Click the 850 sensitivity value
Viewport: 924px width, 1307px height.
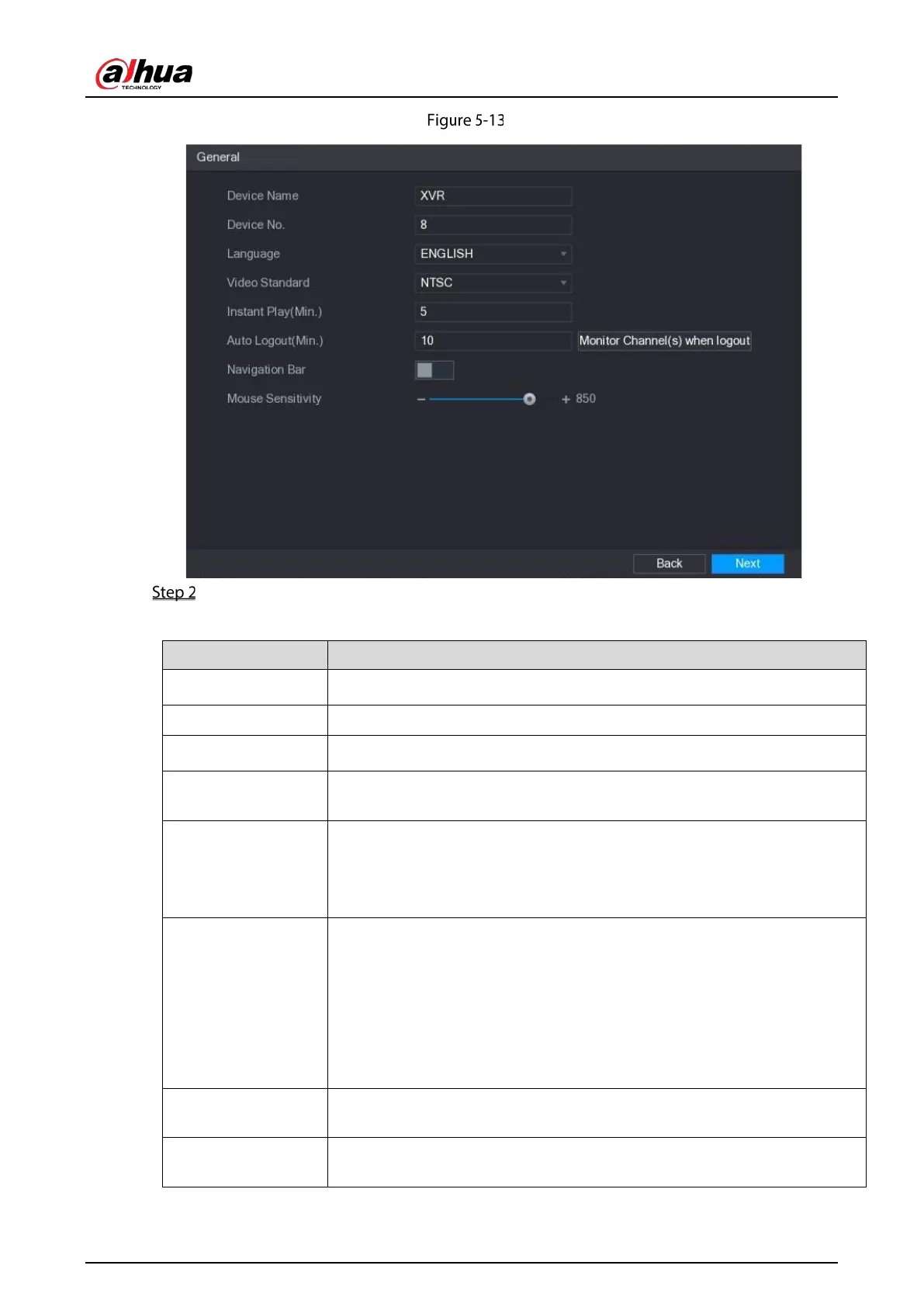click(586, 398)
